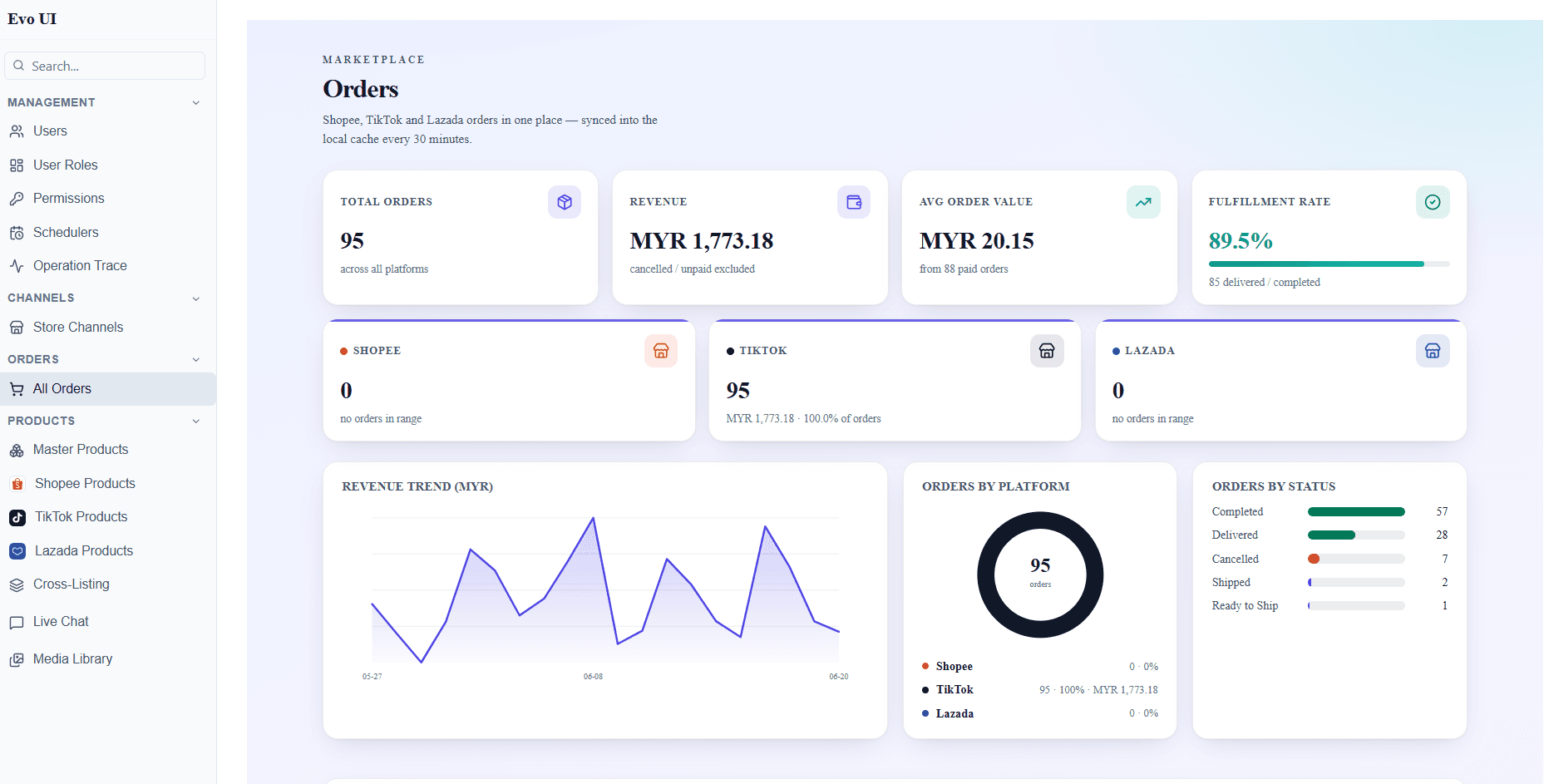Click the Live Chat bubble icon
The height and width of the screenshot is (784, 1544).
(x=17, y=622)
